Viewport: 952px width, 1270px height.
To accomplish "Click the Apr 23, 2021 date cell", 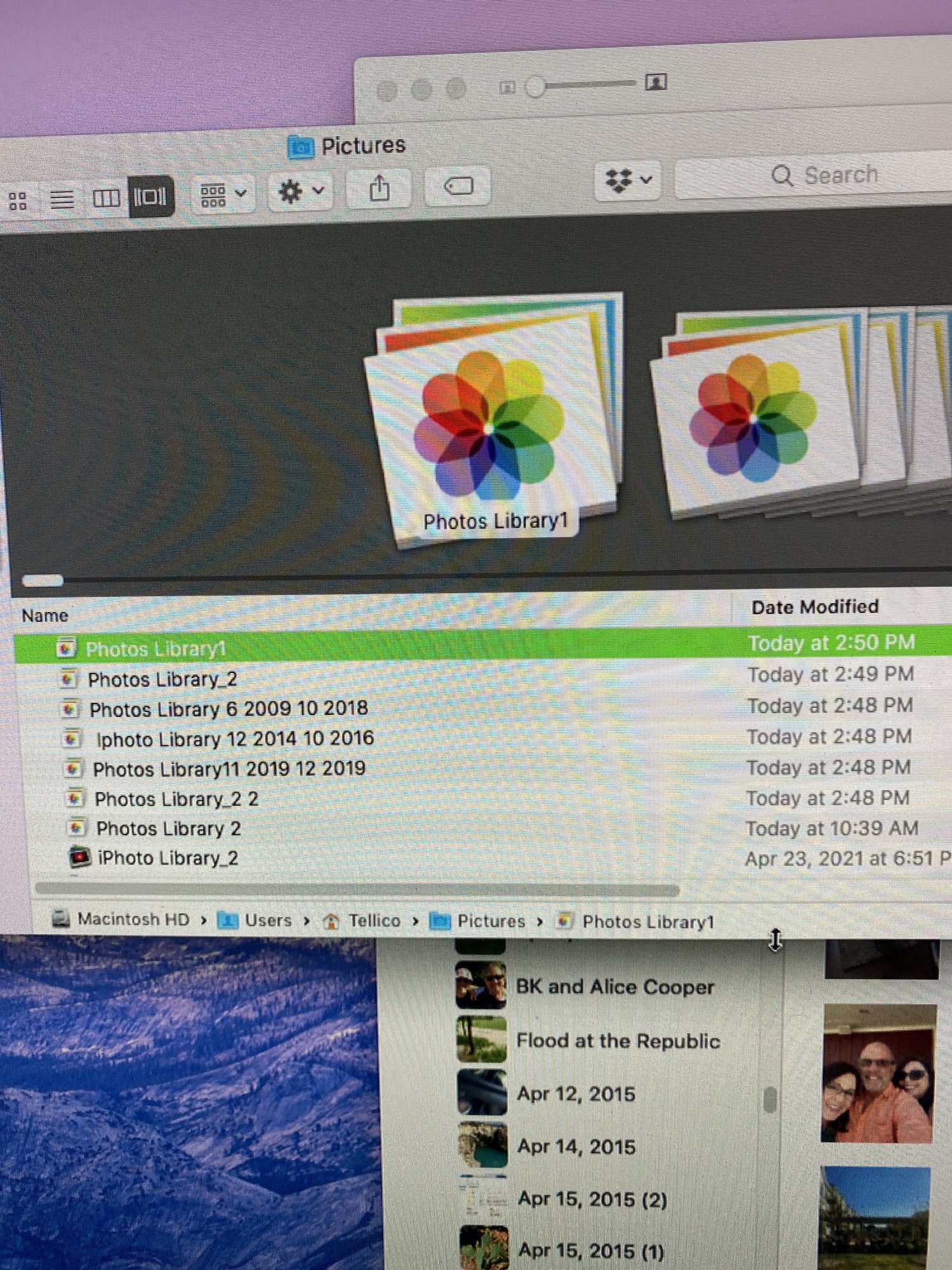I will click(848, 859).
